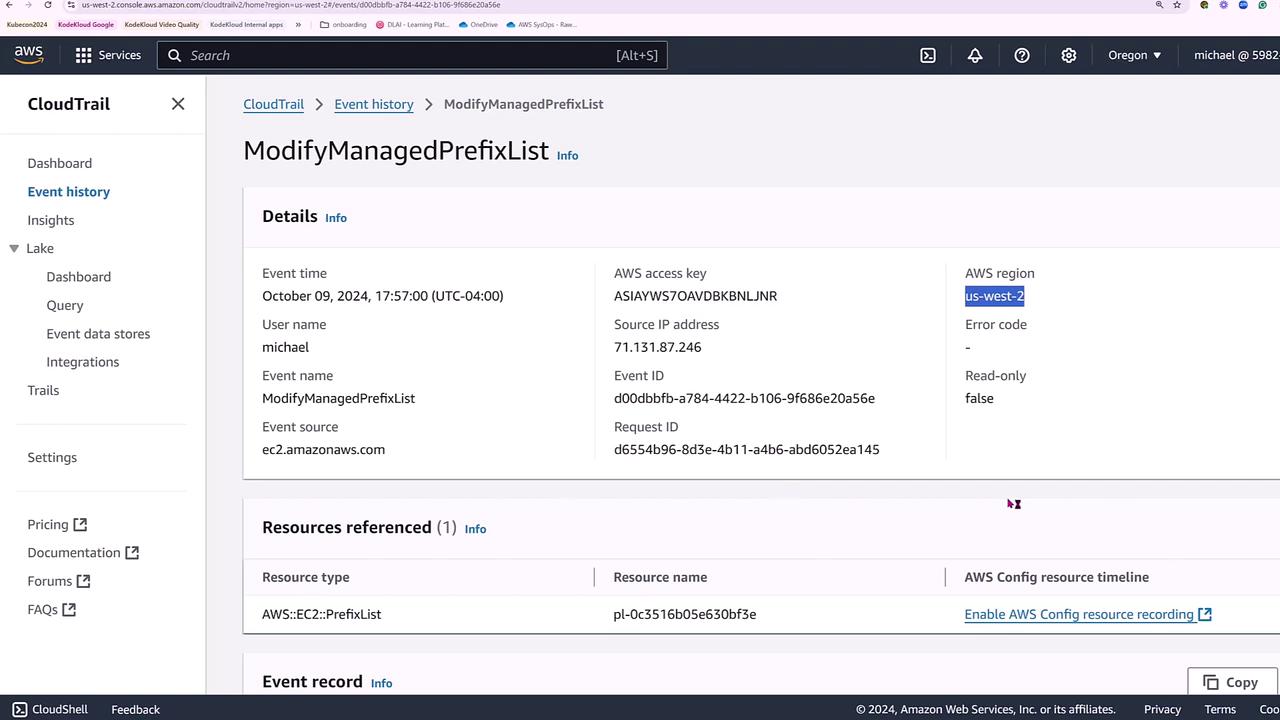
Task: Open Info link next to page title
Action: point(568,155)
